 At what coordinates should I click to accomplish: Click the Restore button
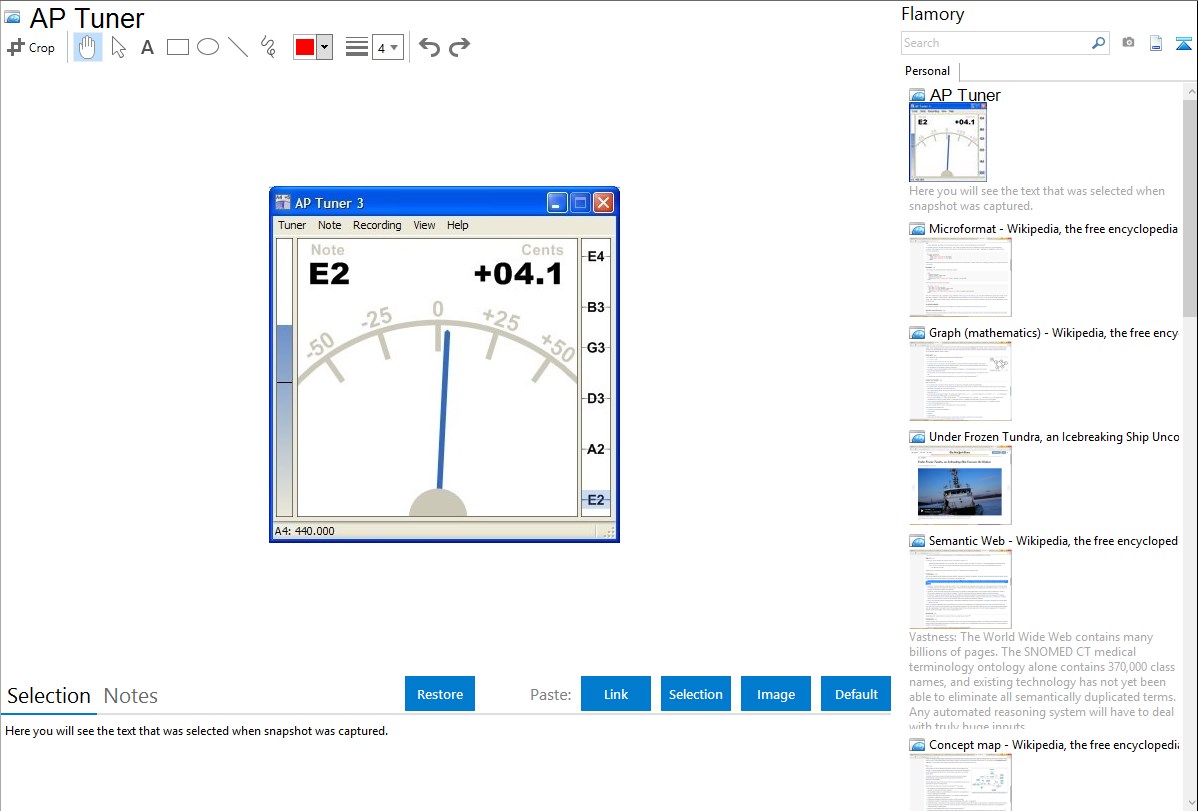440,694
